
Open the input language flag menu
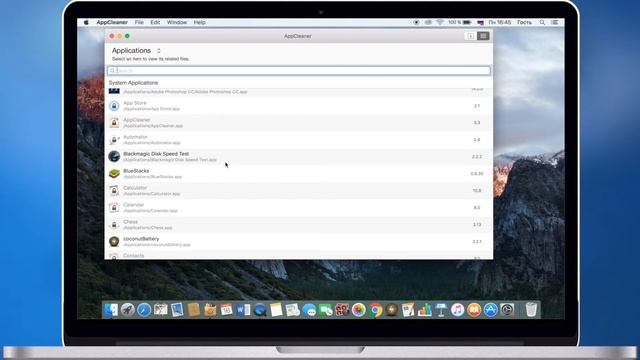[x=480, y=22]
